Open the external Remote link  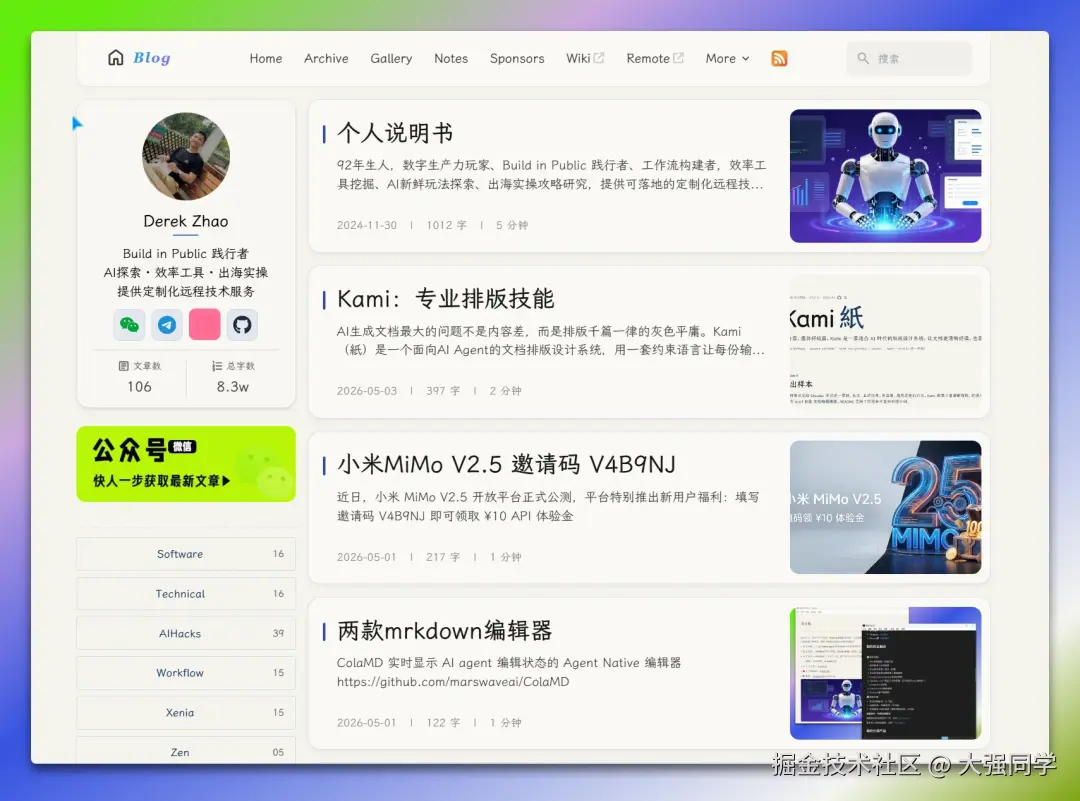(x=655, y=59)
